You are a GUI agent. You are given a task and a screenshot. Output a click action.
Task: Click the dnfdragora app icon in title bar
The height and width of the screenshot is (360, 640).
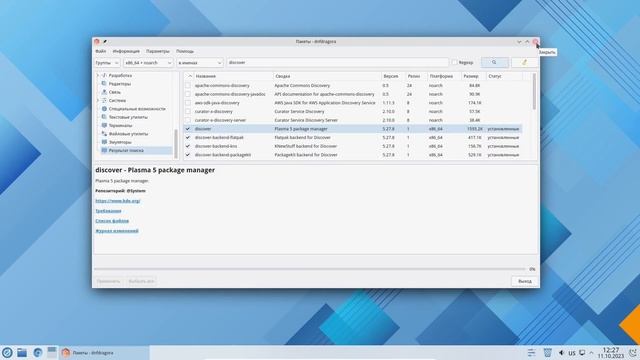pyautogui.click(x=97, y=42)
